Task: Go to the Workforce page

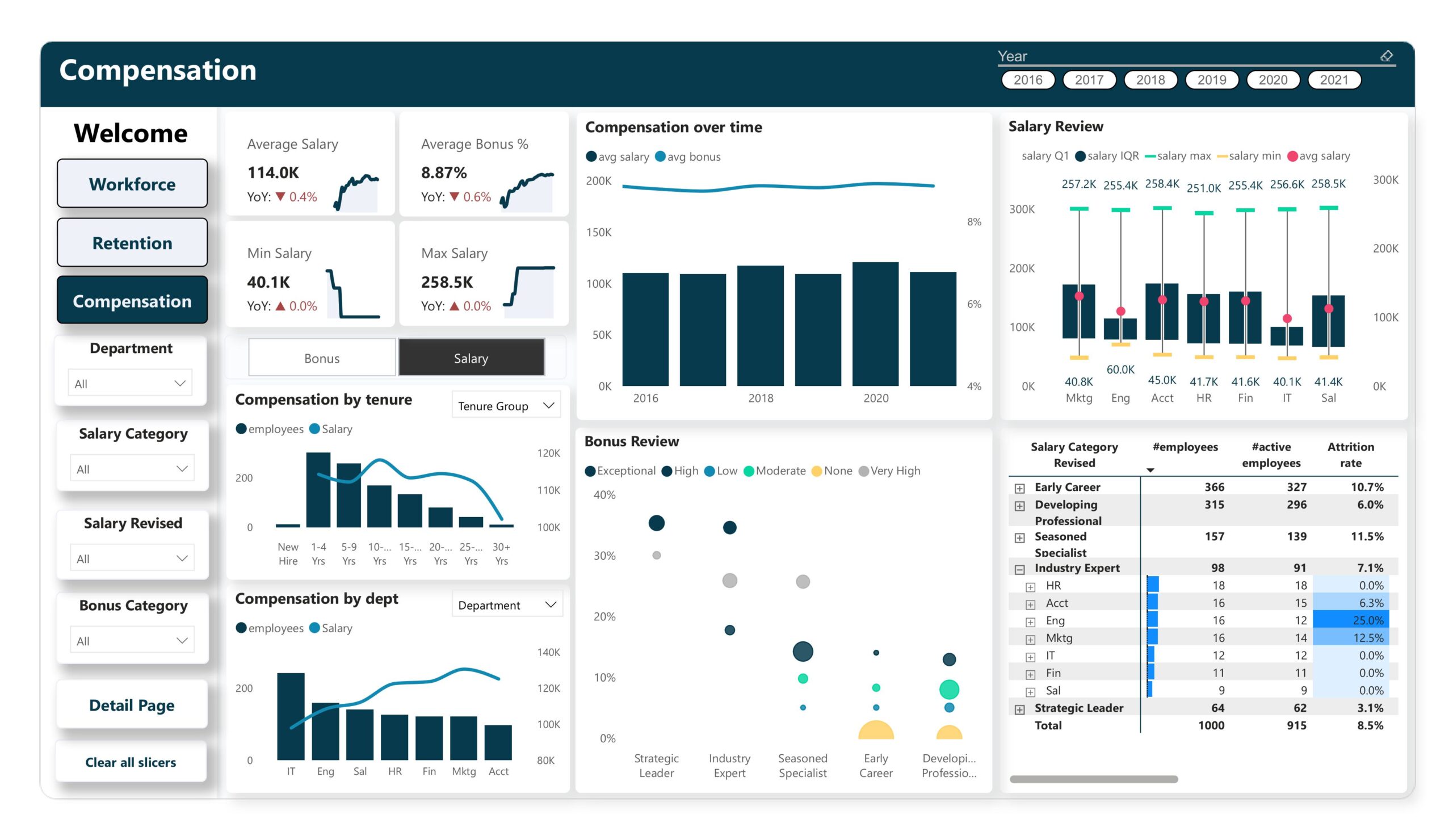Action: (x=132, y=184)
